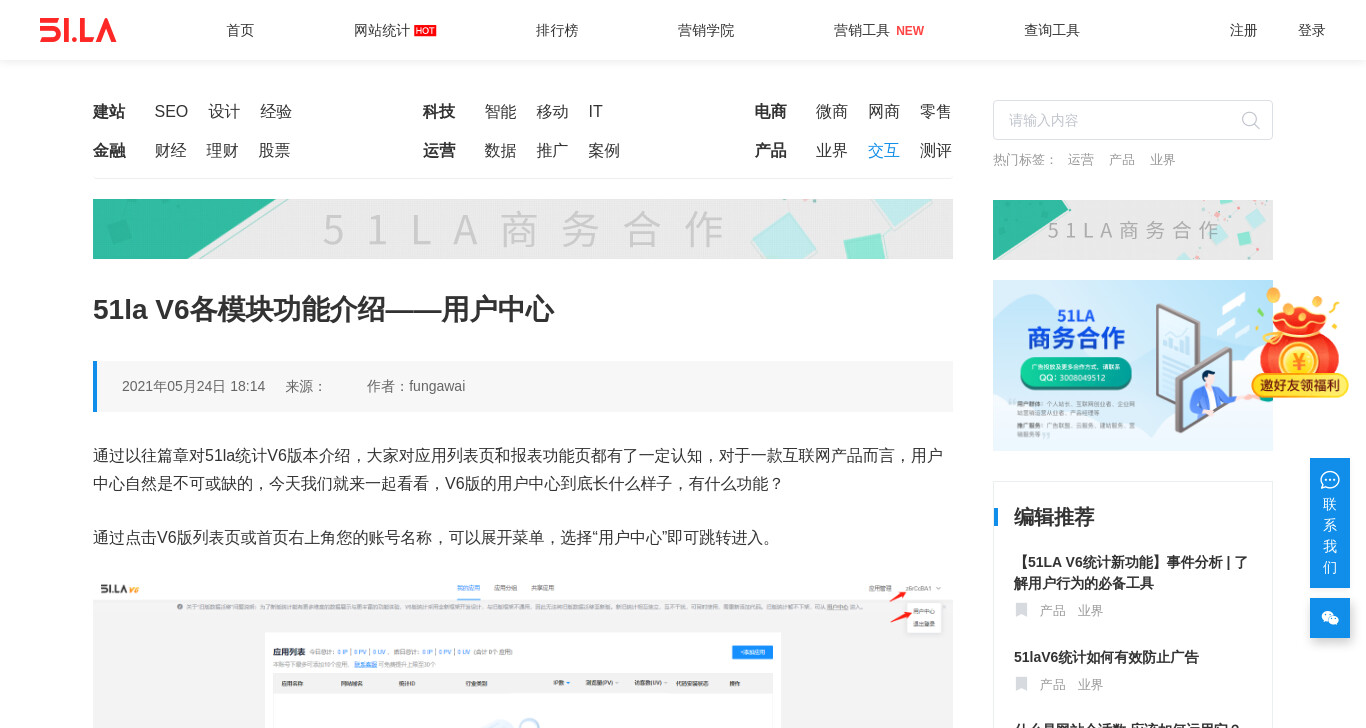Click 业界 tag under 事件分析 article
Viewport: 1366px width, 728px height.
pyautogui.click(x=1090, y=611)
